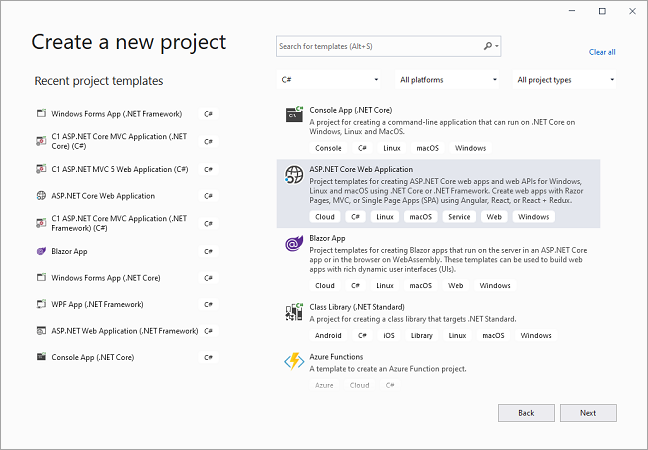Expand the All platforms dropdown
This screenshot has width=648, height=450.
(447, 80)
